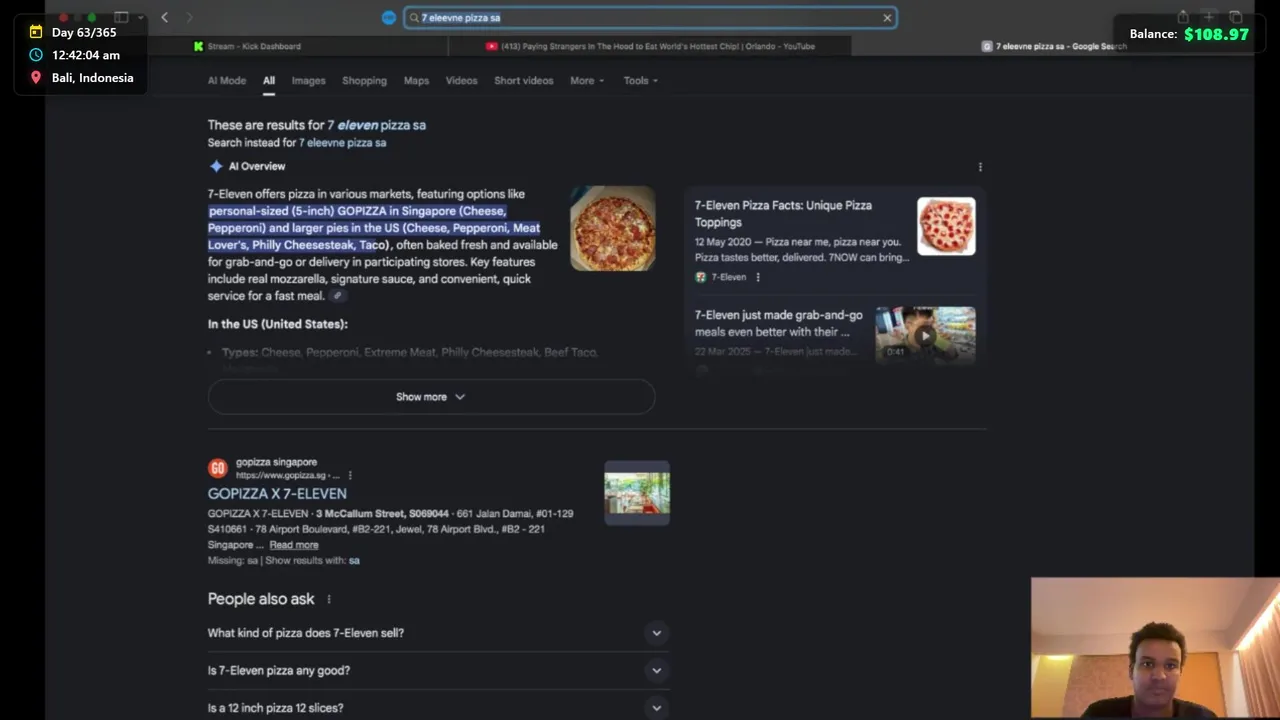The image size is (1280, 720).
Task: Go back with the back arrow
Action: pos(164,17)
